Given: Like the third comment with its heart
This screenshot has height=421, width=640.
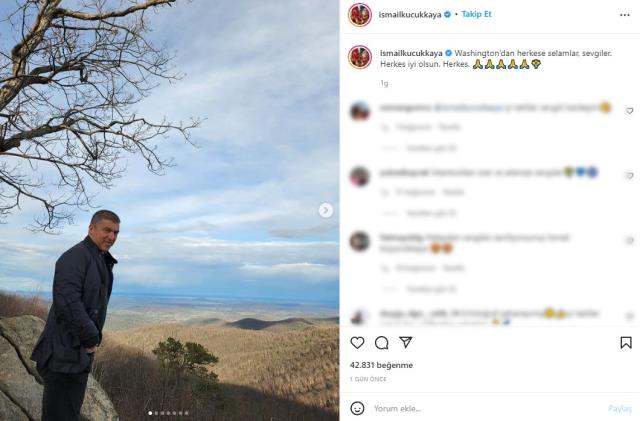Looking at the screenshot, I should pos(629,240).
